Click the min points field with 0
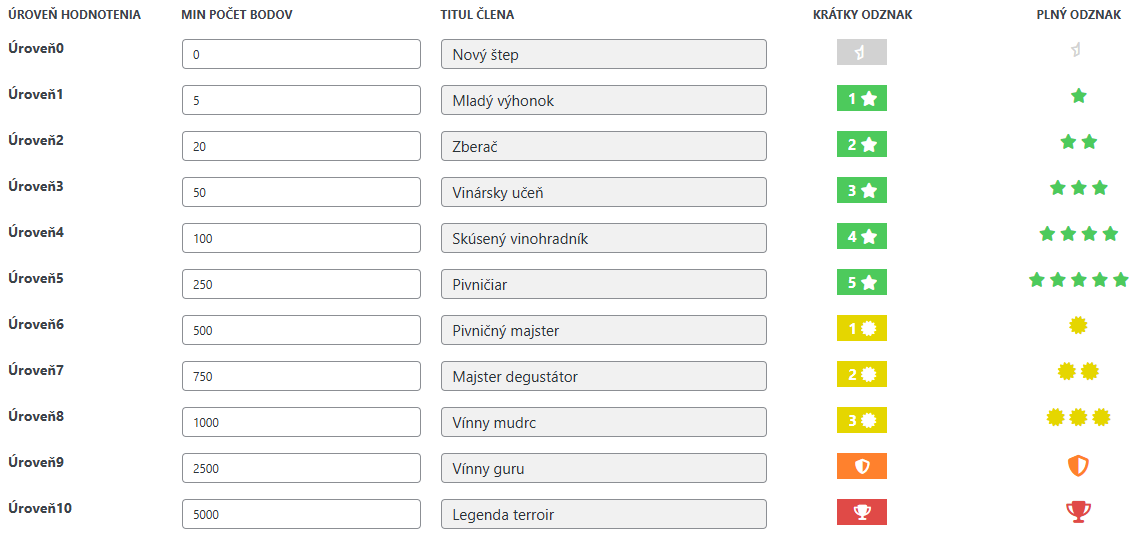The image size is (1134, 533). [301, 54]
